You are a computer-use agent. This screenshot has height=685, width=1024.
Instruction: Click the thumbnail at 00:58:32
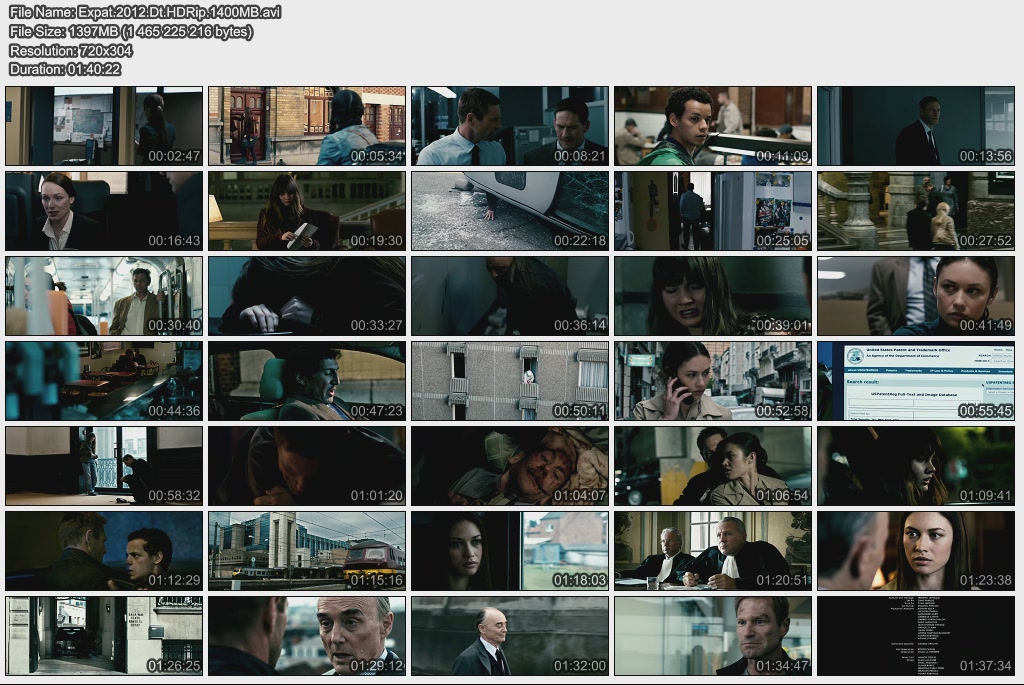click(104, 466)
